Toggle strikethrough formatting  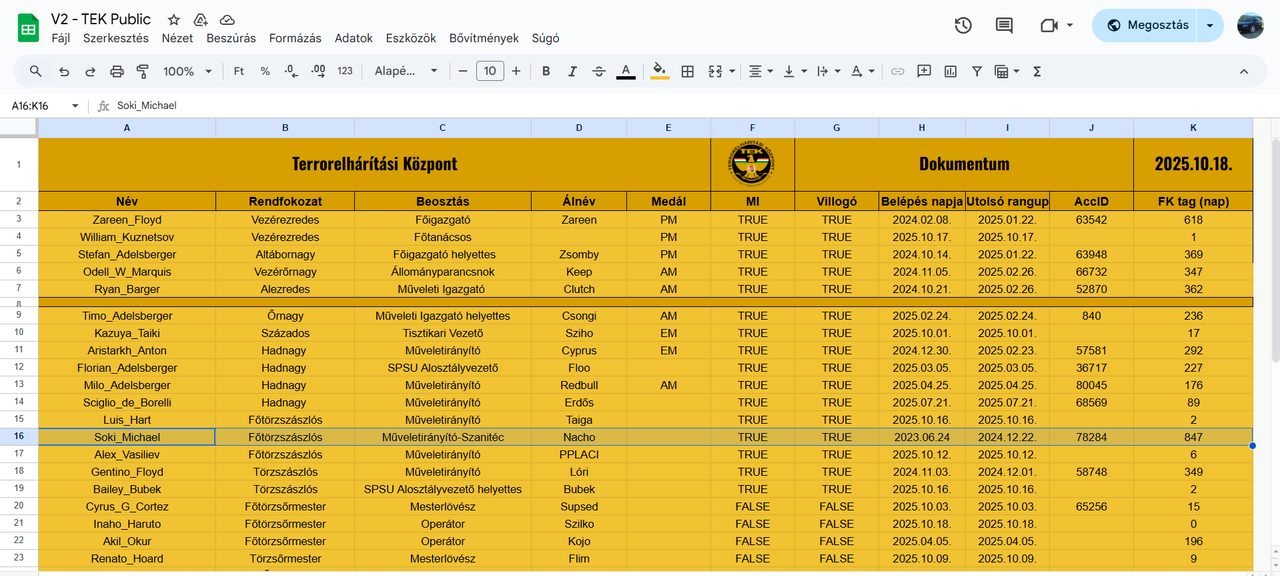[x=599, y=71]
